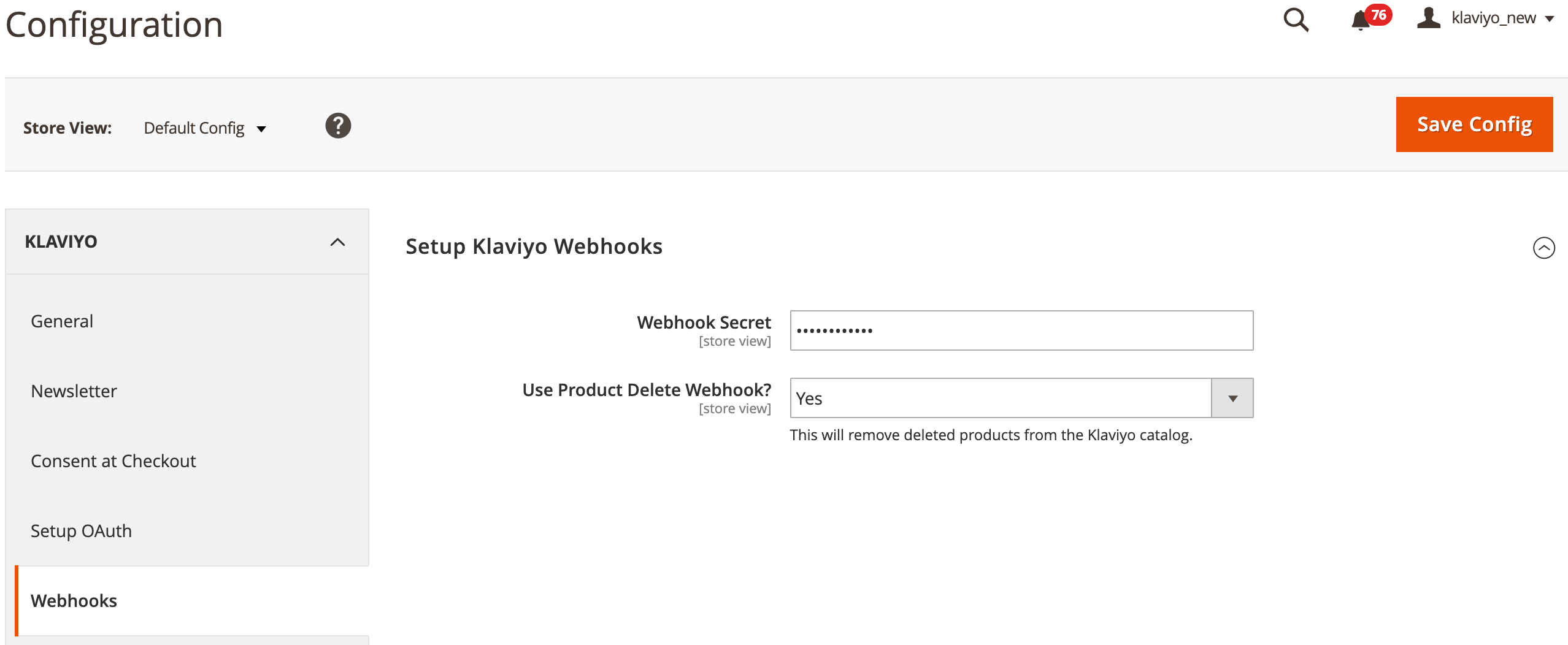Open the admin global search magnifier
This screenshot has width=1568, height=645.
click(1296, 20)
